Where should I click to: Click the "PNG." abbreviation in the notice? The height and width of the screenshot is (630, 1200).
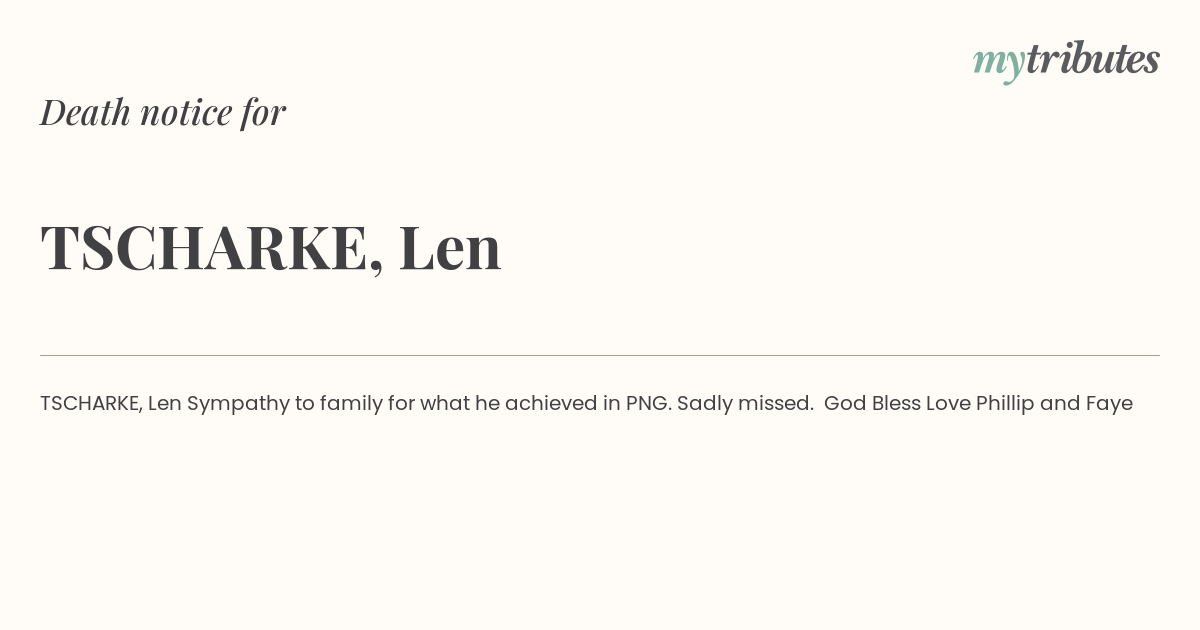tap(649, 404)
